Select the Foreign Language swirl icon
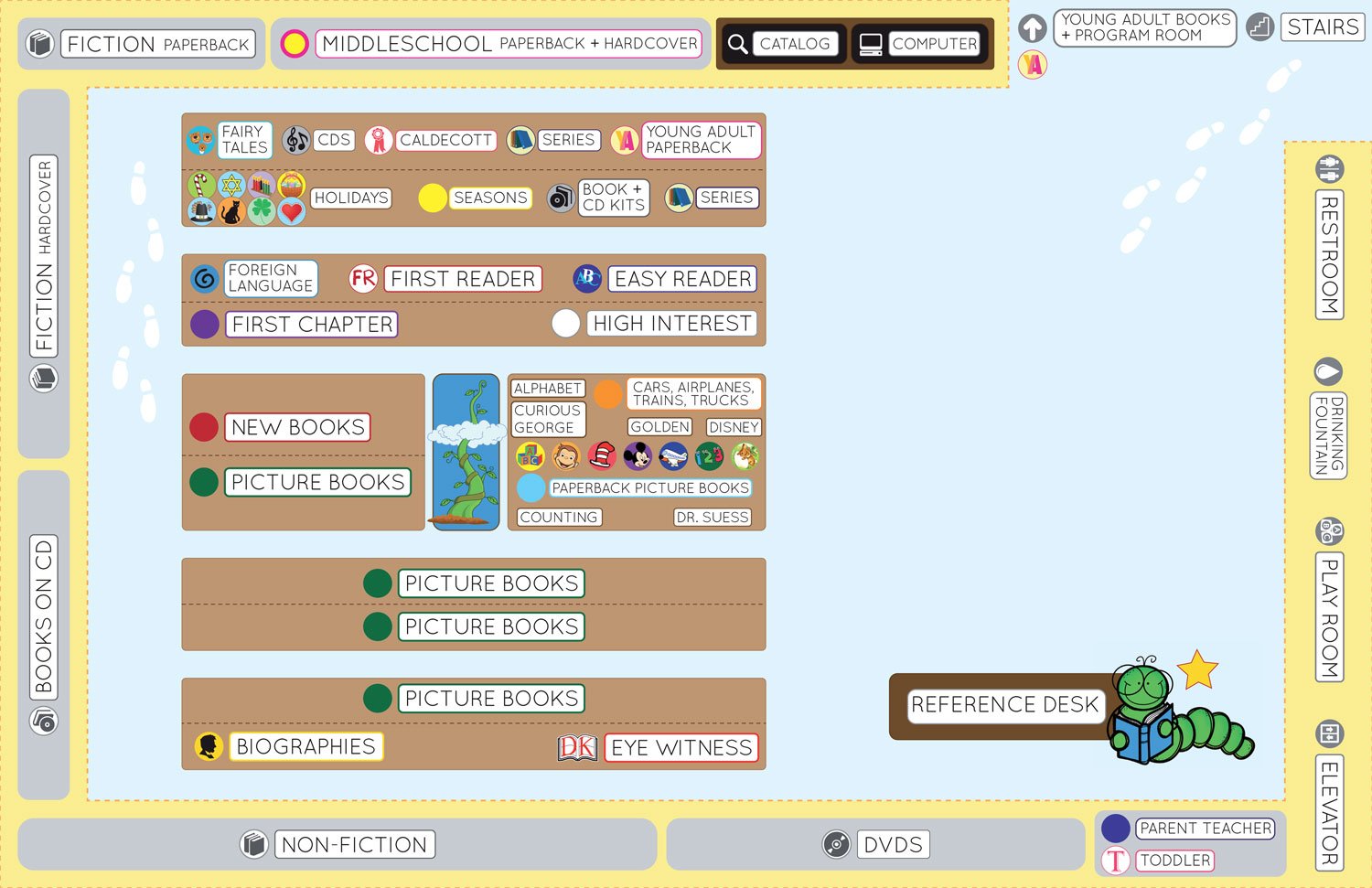The height and width of the screenshot is (888, 1372). click(x=205, y=278)
